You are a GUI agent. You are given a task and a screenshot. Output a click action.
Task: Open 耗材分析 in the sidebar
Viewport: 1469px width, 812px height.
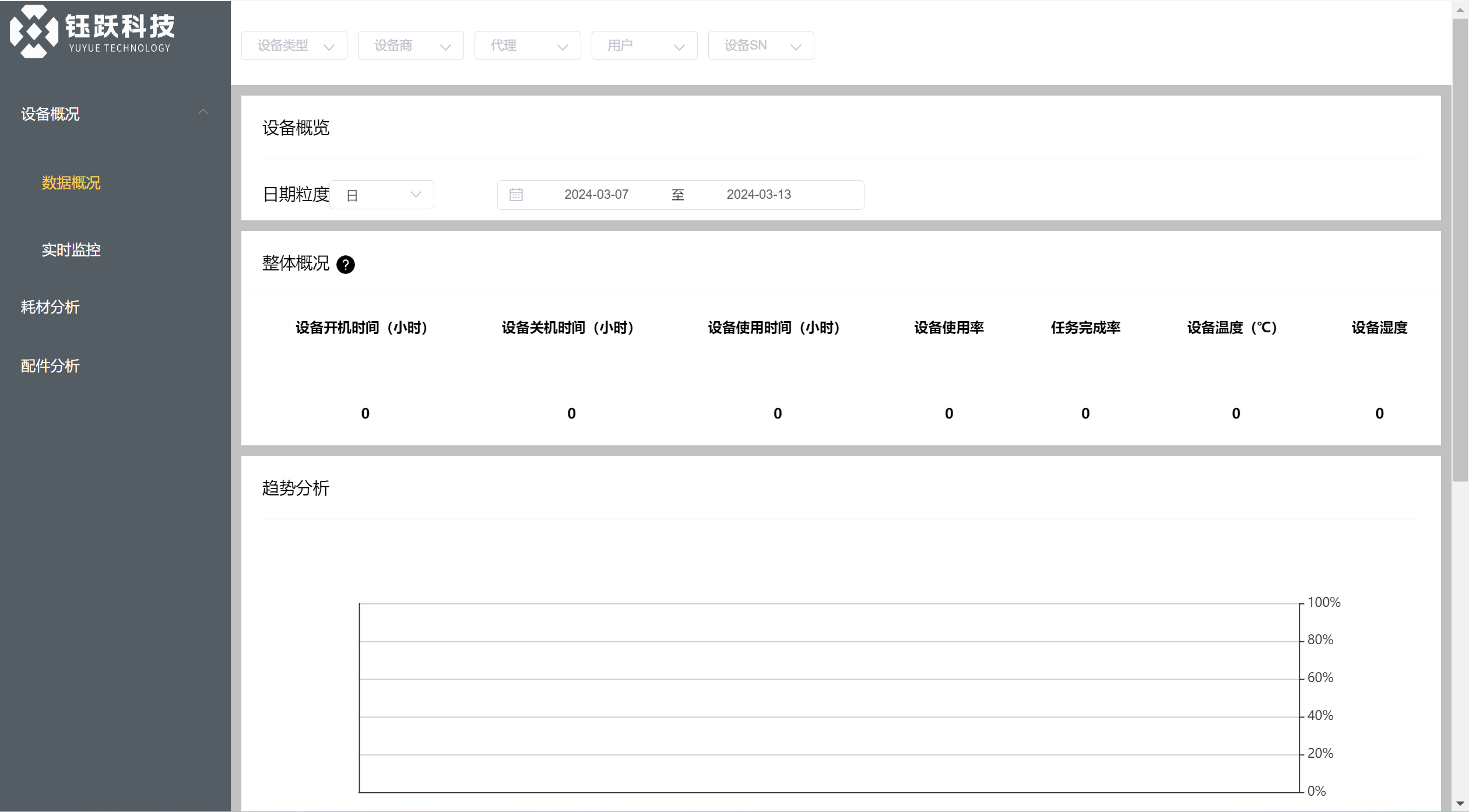[x=50, y=307]
